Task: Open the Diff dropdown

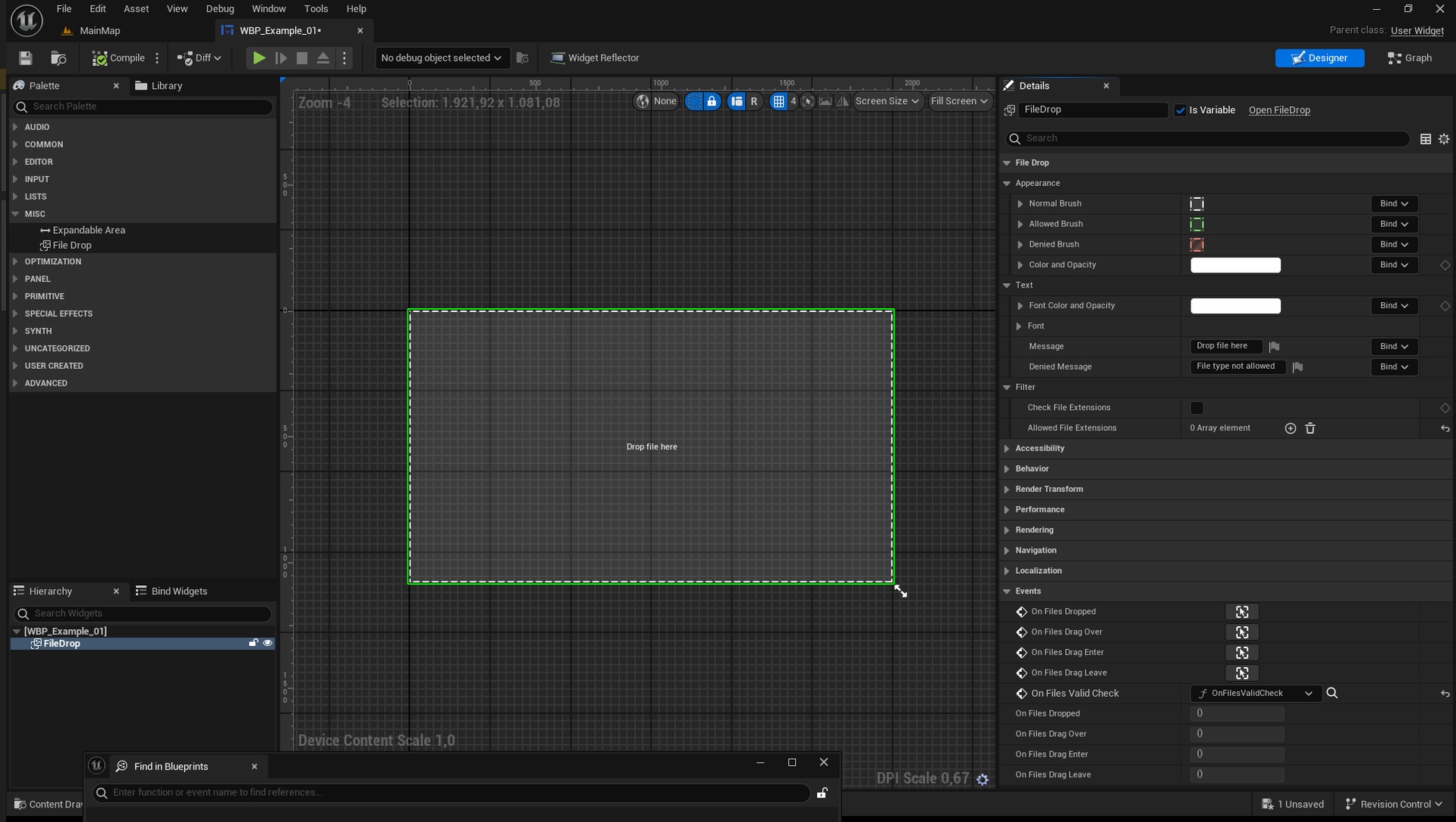Action: pos(199,58)
